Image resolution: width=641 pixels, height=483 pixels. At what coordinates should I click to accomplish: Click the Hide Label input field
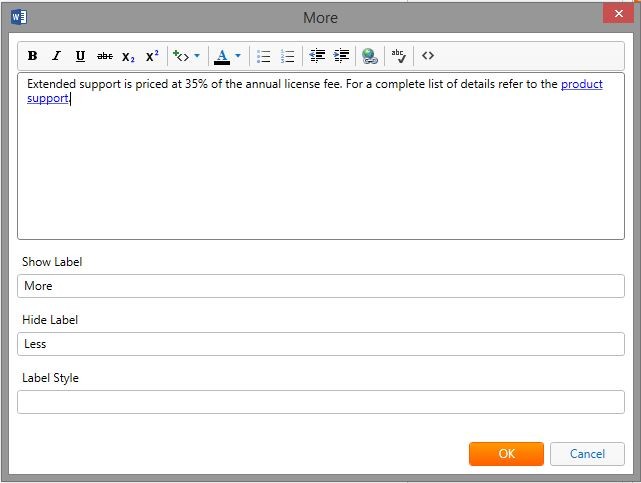(321, 344)
